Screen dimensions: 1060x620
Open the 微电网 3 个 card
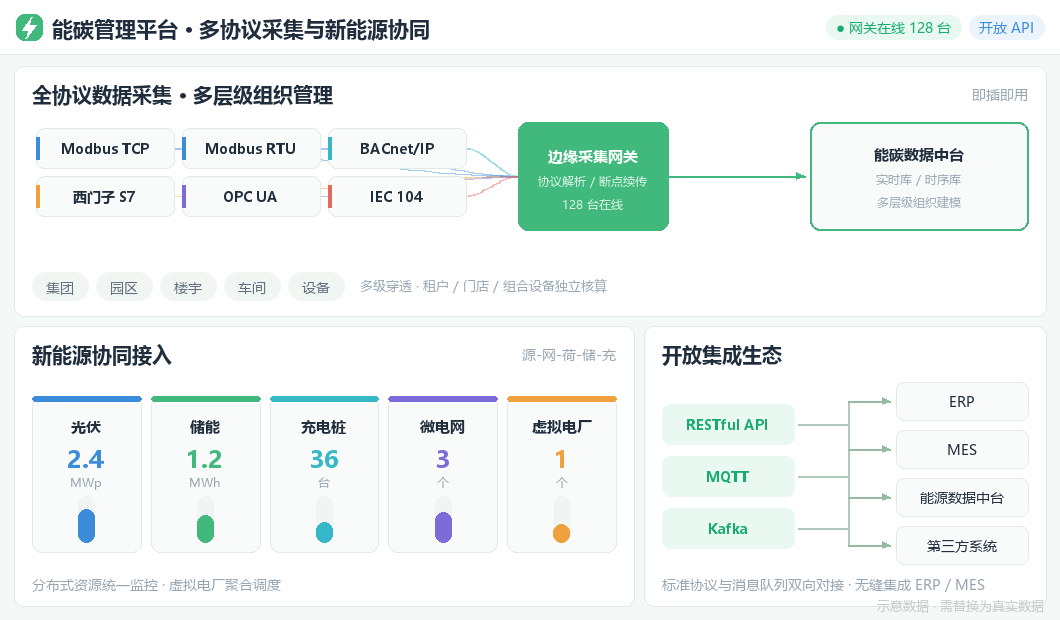443,474
